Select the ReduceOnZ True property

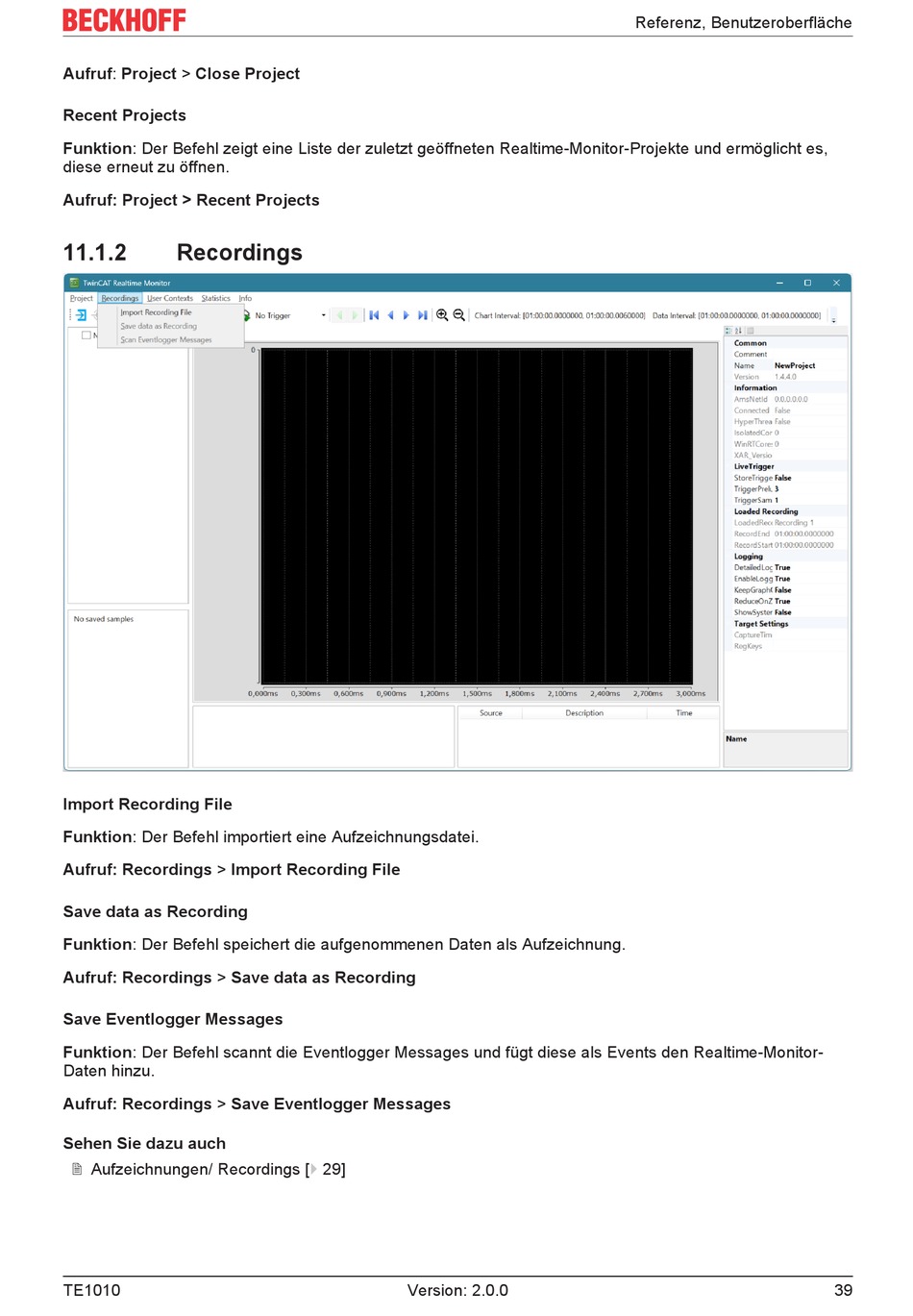[x=788, y=601]
